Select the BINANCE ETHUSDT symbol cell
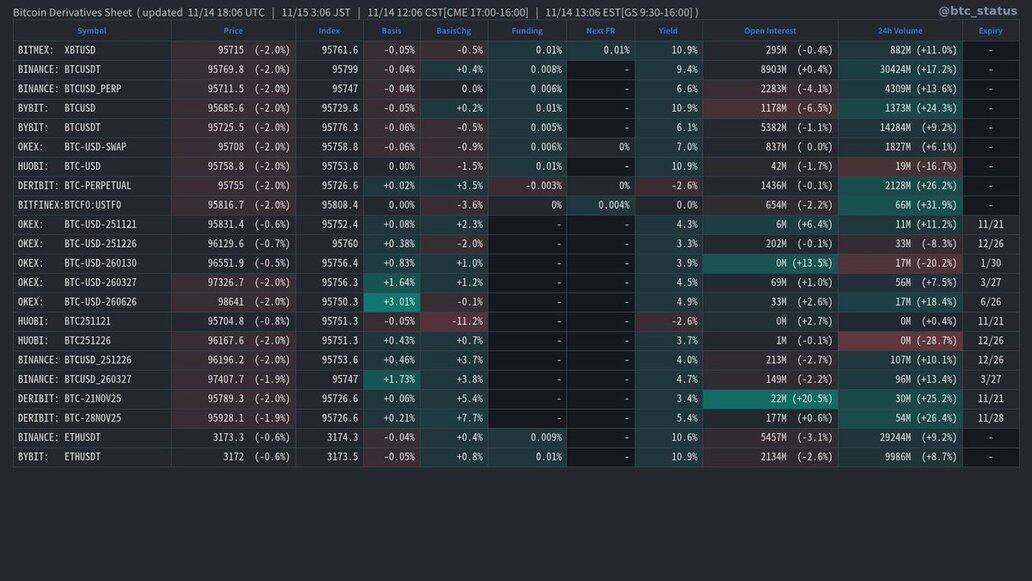The height and width of the screenshot is (581, 1032). (91, 438)
